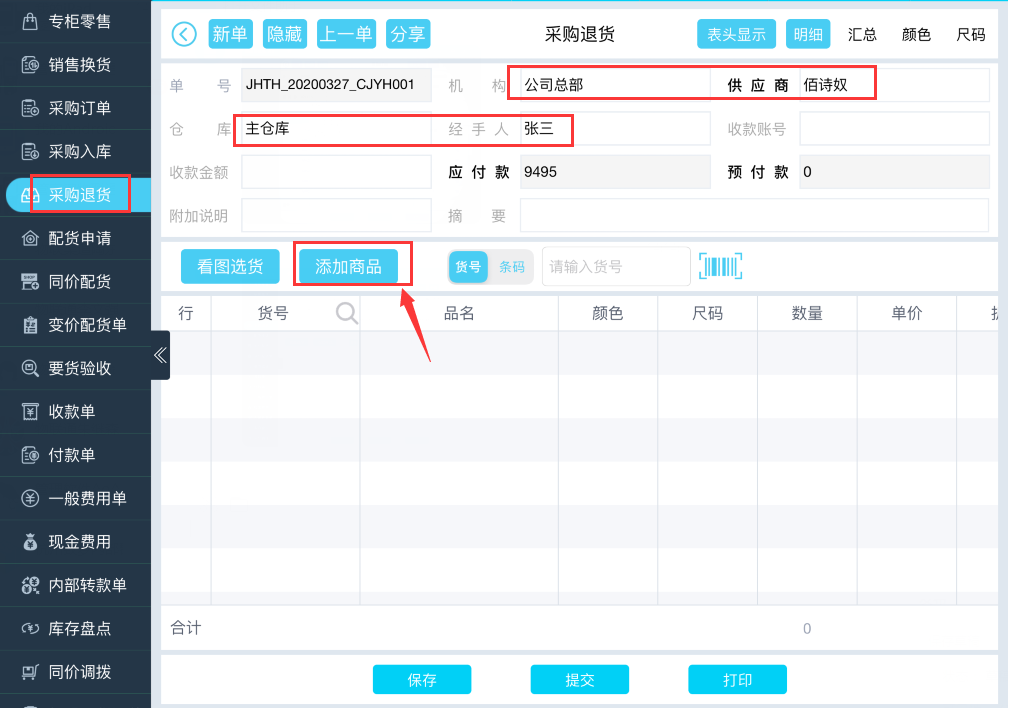Image resolution: width=1009 pixels, height=708 pixels.
Task: Switch to the 汇总 tab
Action: [862, 34]
